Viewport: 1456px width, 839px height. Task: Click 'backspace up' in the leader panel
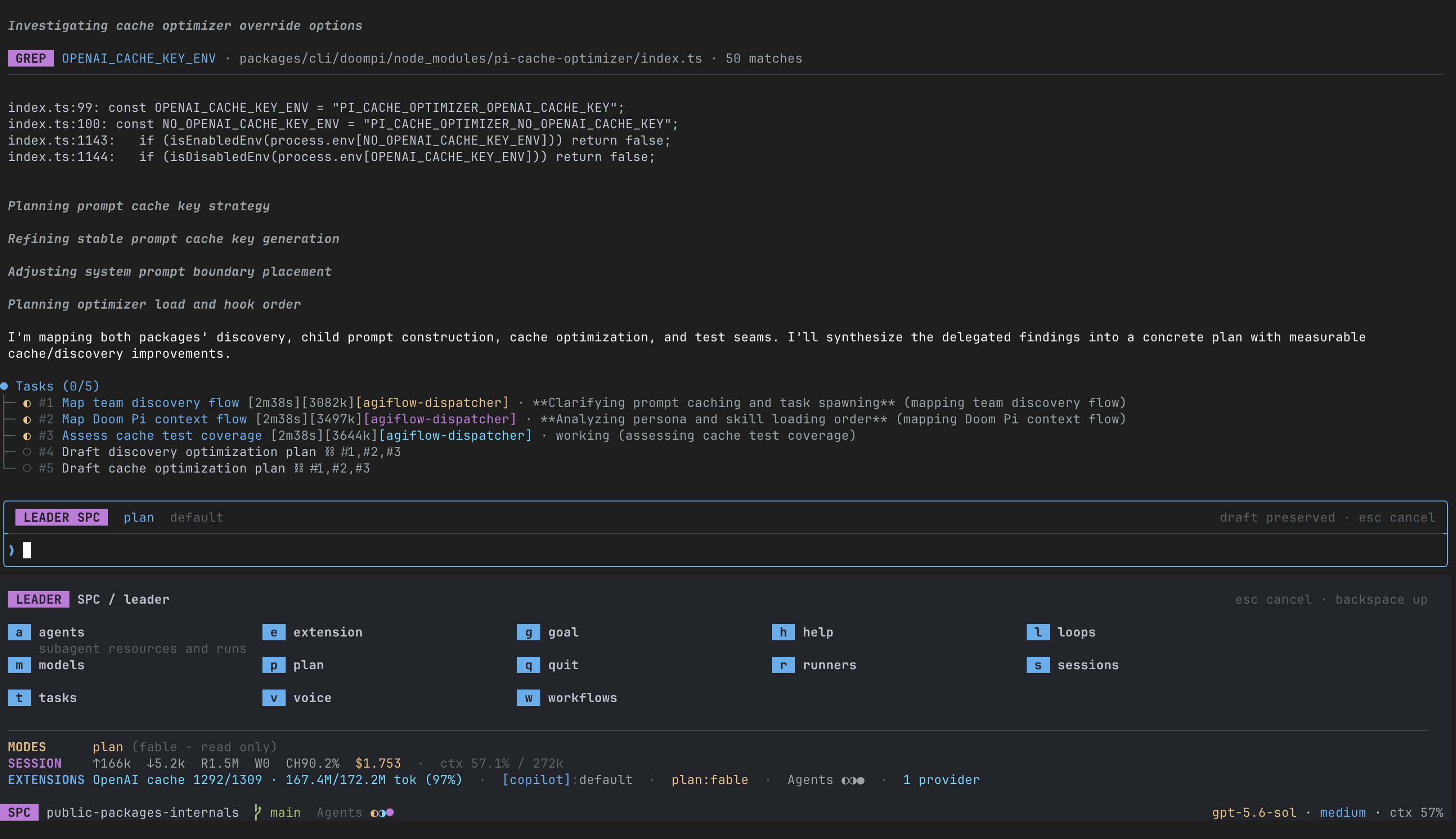(1382, 599)
